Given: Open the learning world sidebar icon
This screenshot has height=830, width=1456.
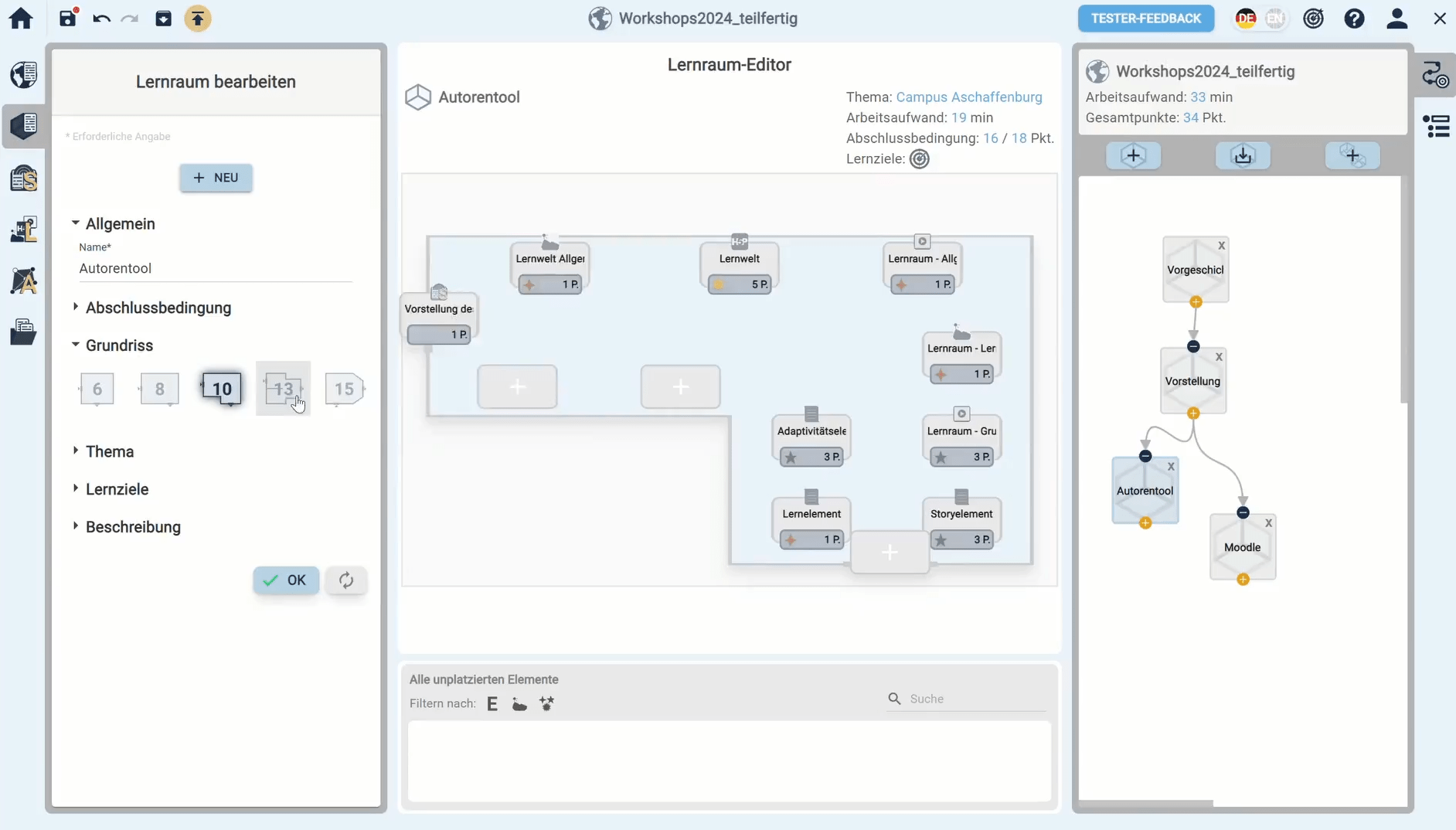Looking at the screenshot, I should 23,74.
